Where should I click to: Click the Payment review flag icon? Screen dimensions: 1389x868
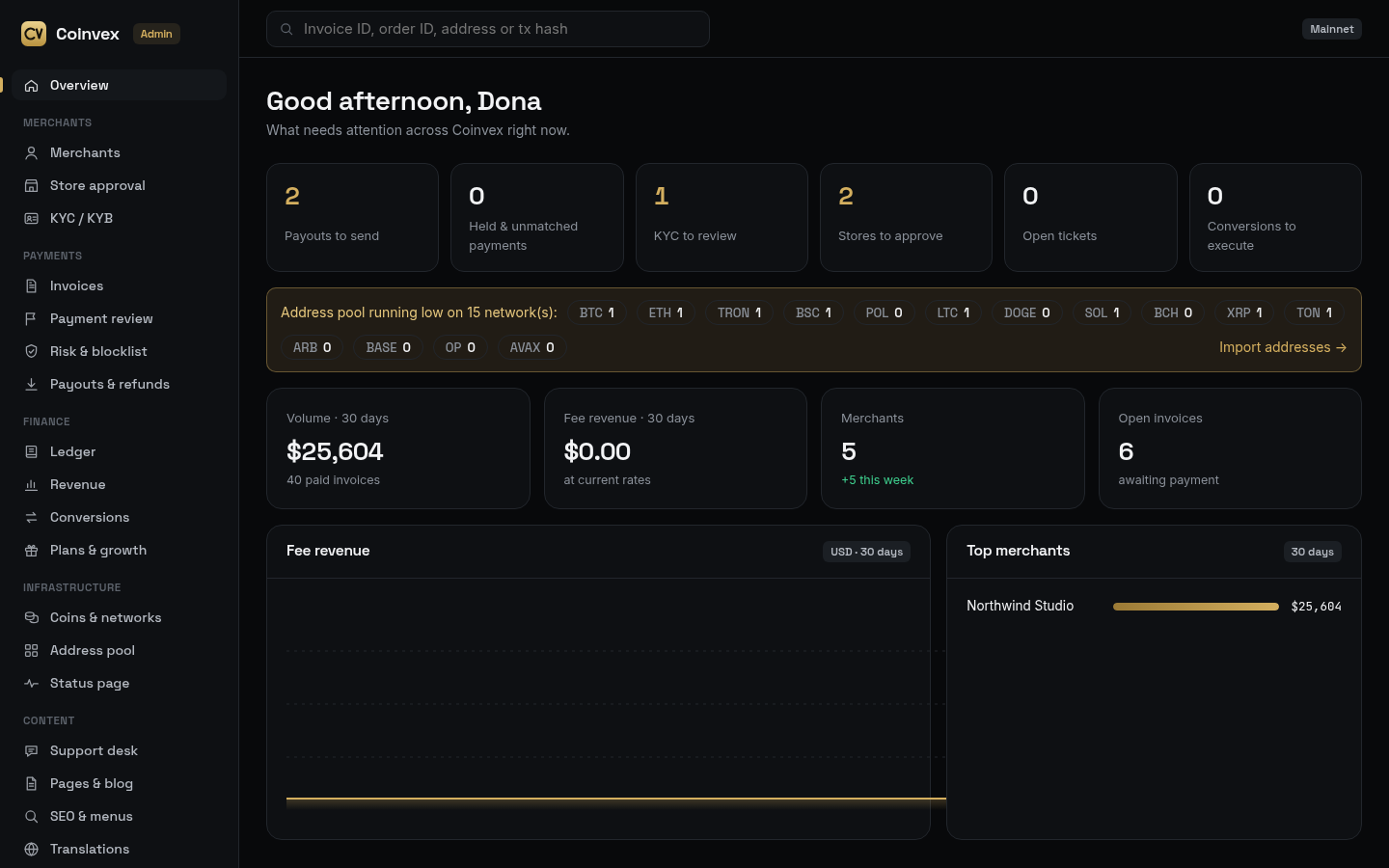(32, 319)
